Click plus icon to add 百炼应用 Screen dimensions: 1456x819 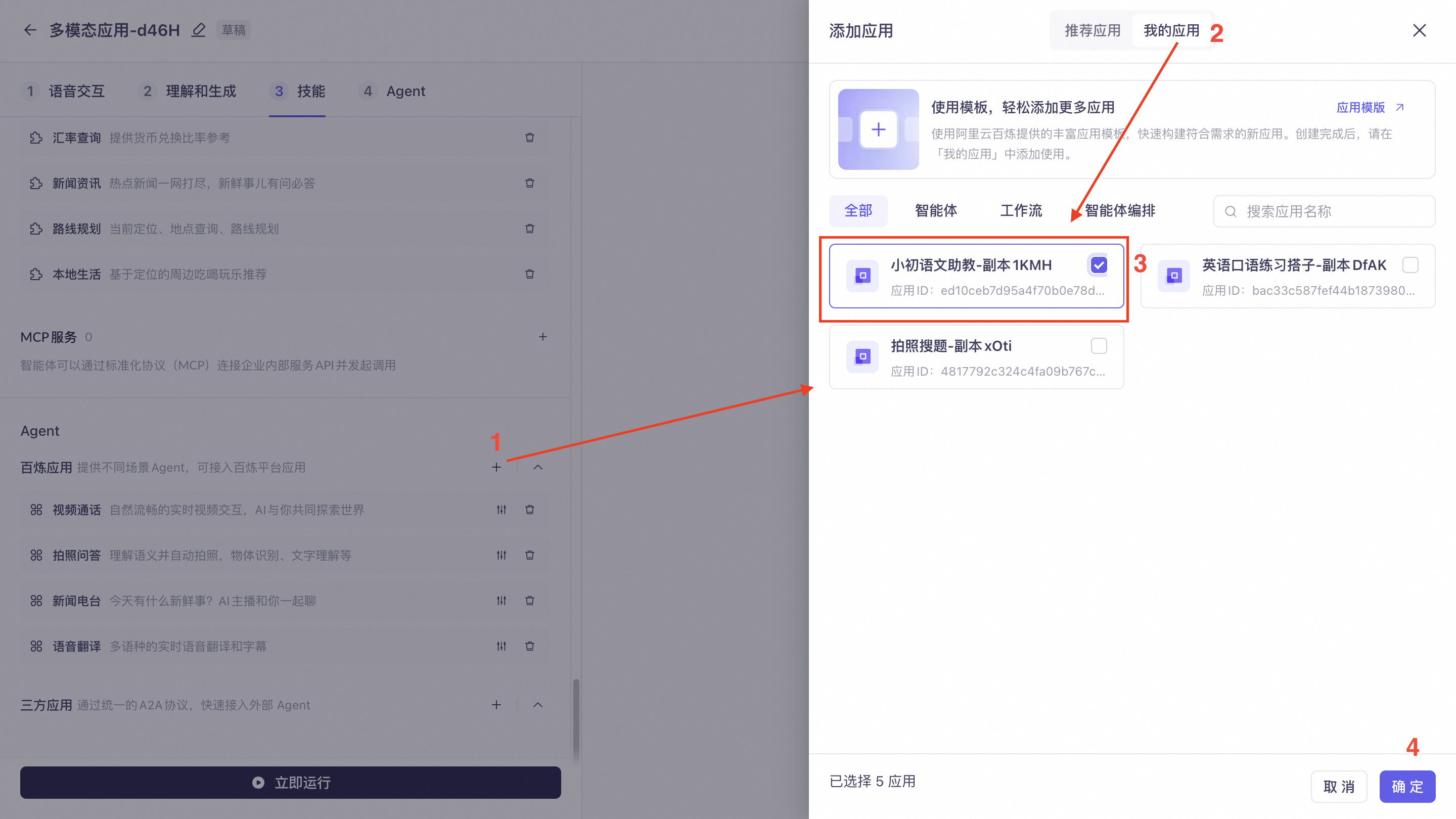[x=496, y=468]
